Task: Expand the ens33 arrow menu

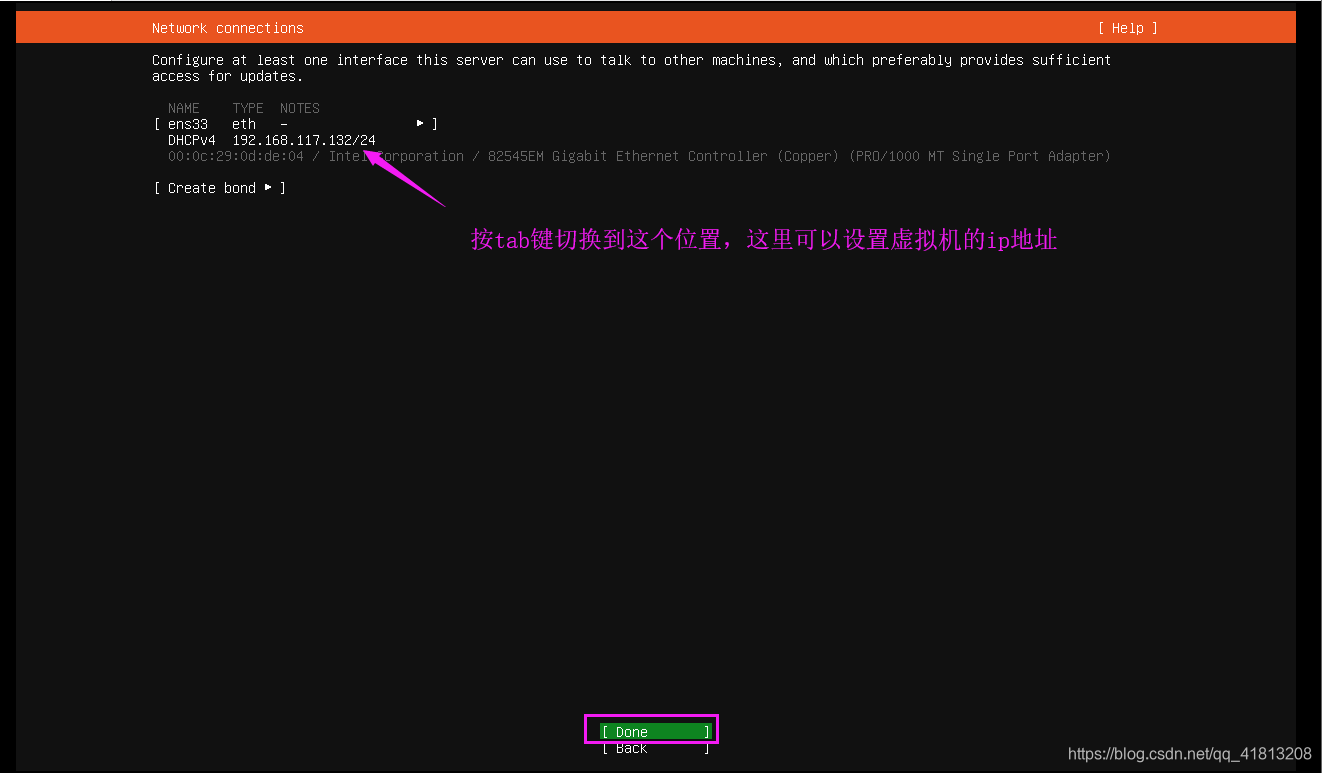Action: pos(420,124)
